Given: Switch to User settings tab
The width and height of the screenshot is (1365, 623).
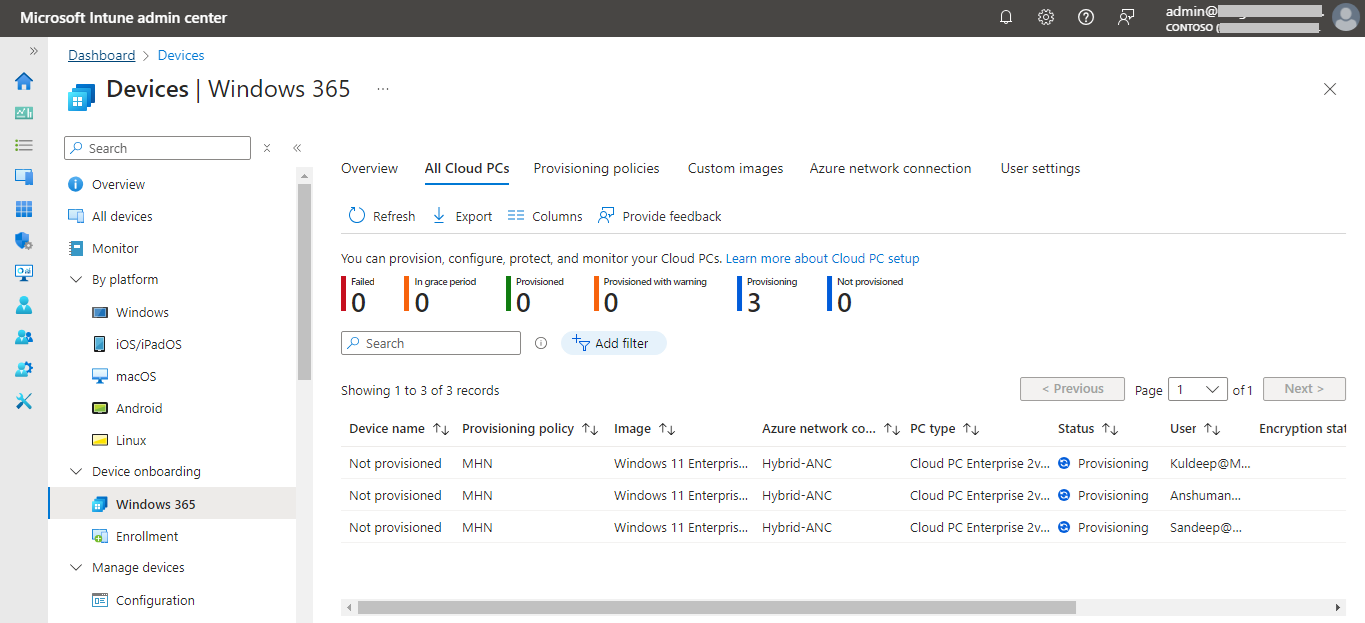Looking at the screenshot, I should click(1040, 168).
